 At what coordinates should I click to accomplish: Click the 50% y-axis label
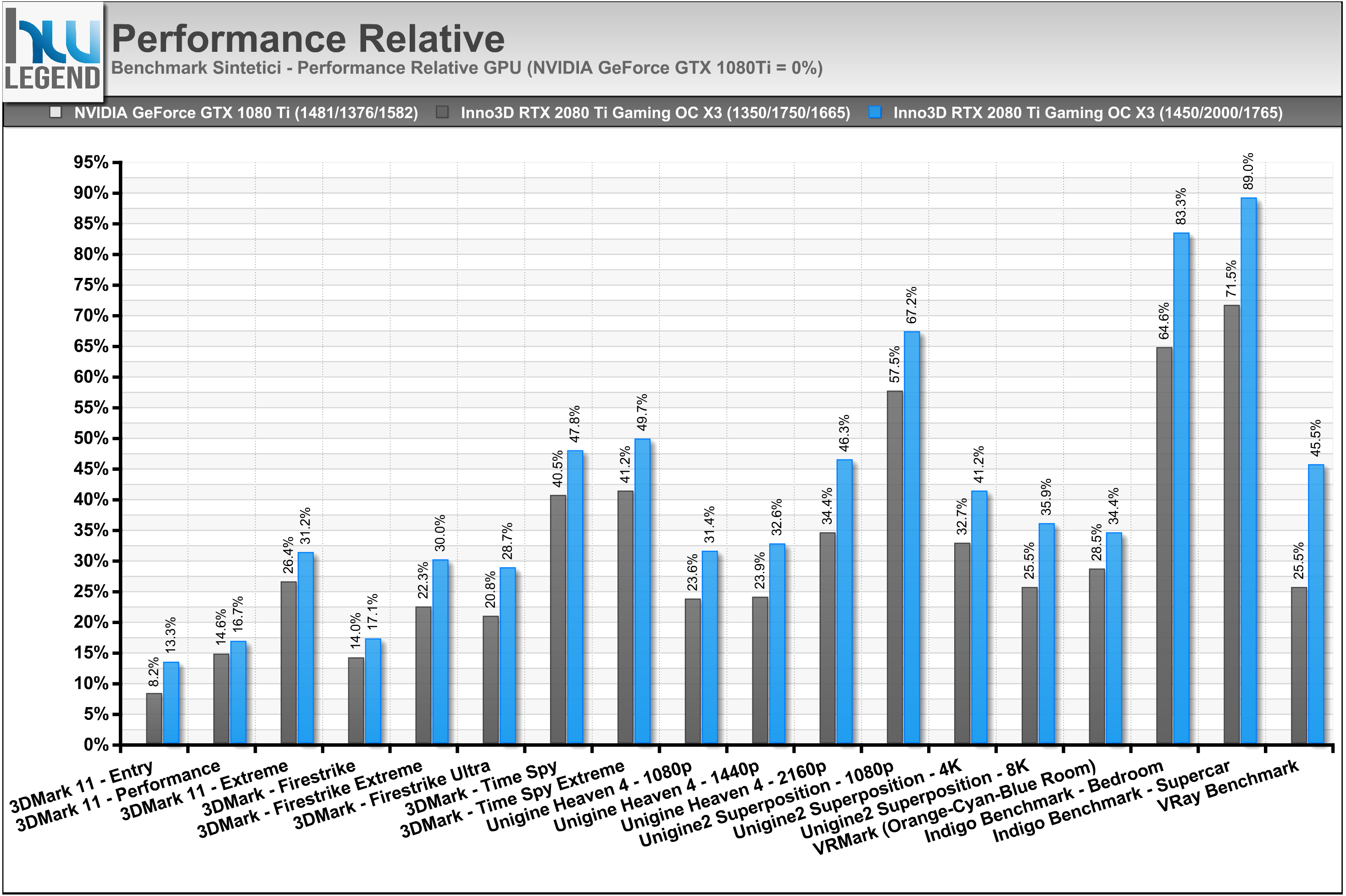[91, 438]
